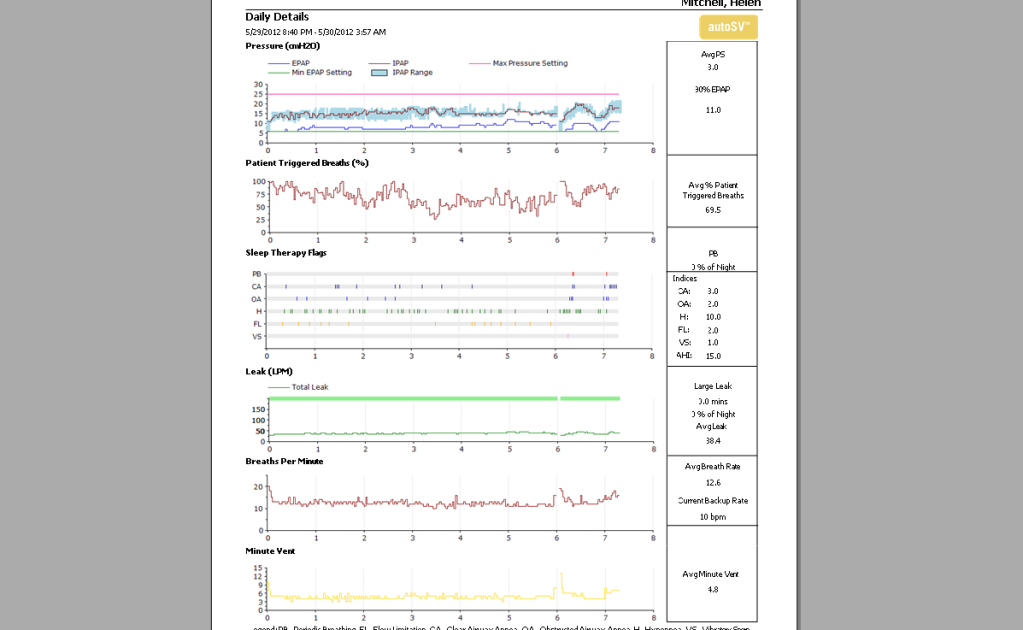The height and width of the screenshot is (630, 1023).
Task: Click the 69.5 triggered breaths value
Action: (712, 210)
